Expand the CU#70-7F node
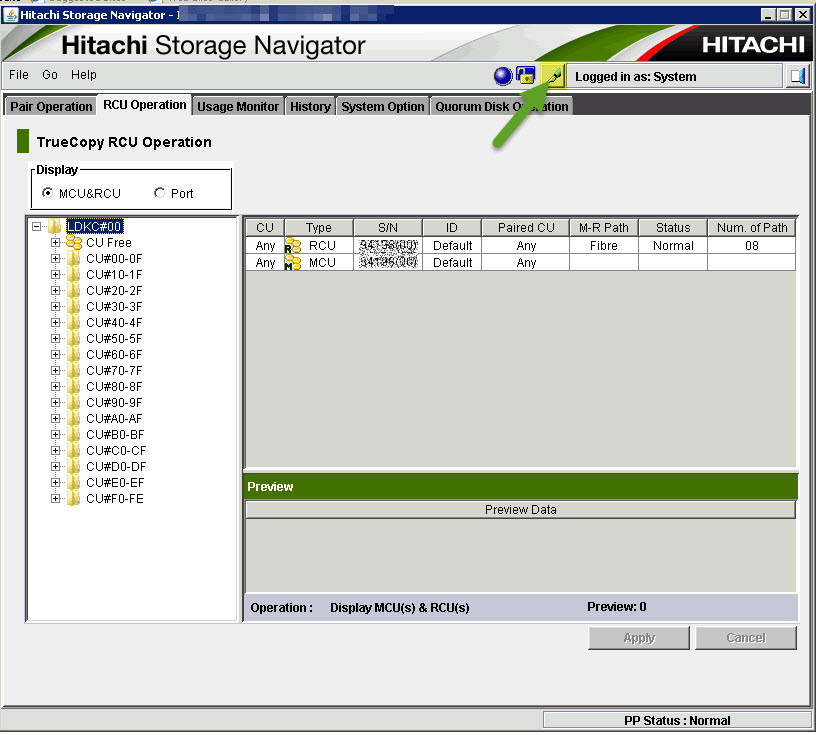This screenshot has height=735, width=816. (55, 371)
